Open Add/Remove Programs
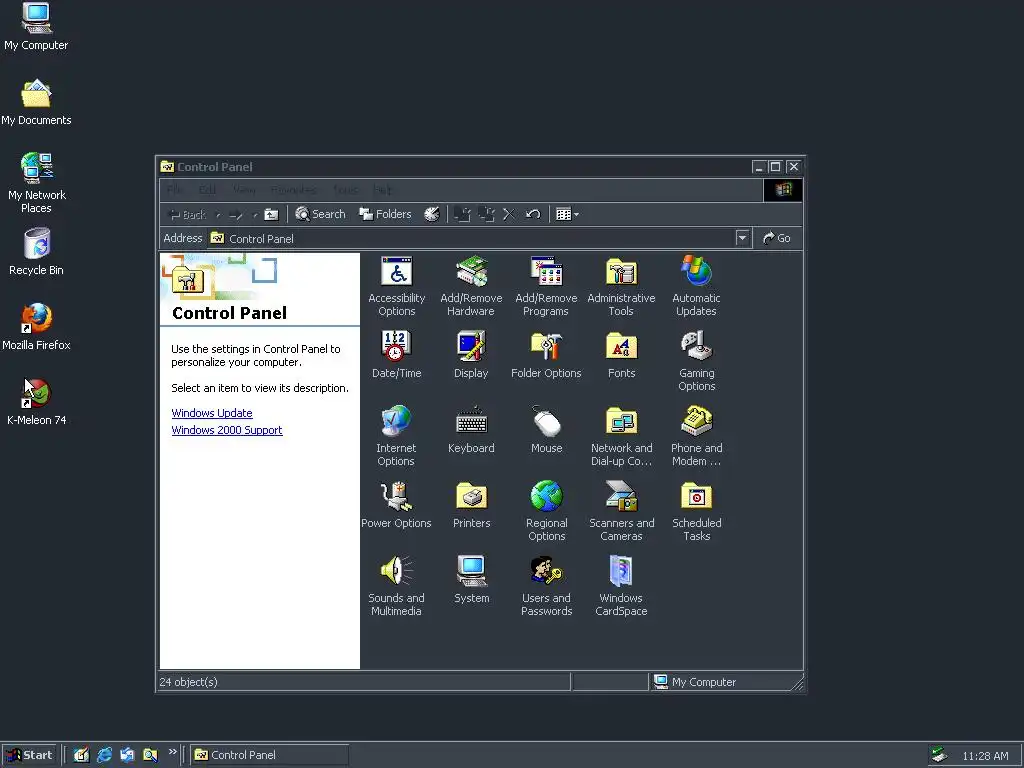The height and width of the screenshot is (768, 1024). point(546,286)
